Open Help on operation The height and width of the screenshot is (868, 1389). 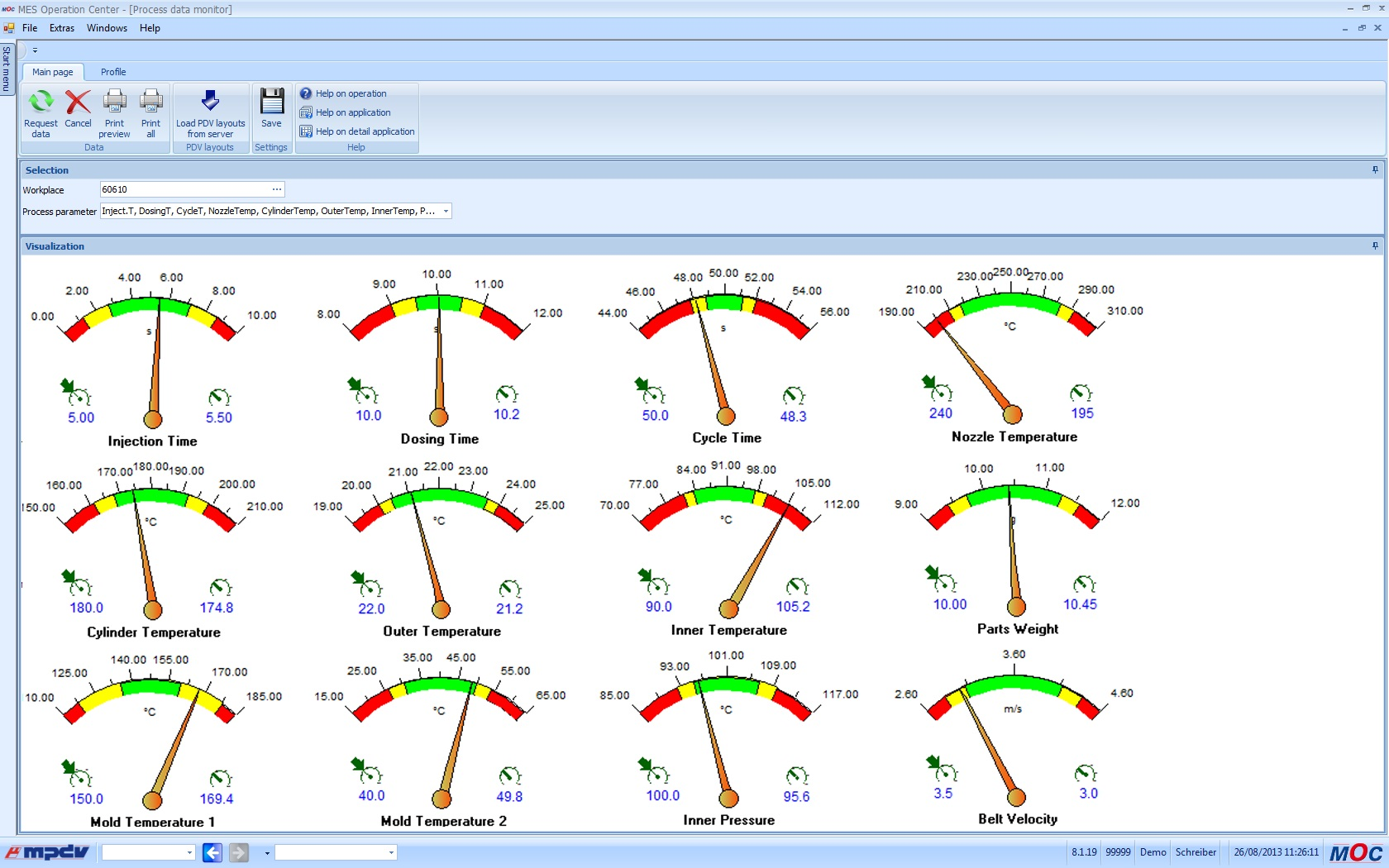343,93
